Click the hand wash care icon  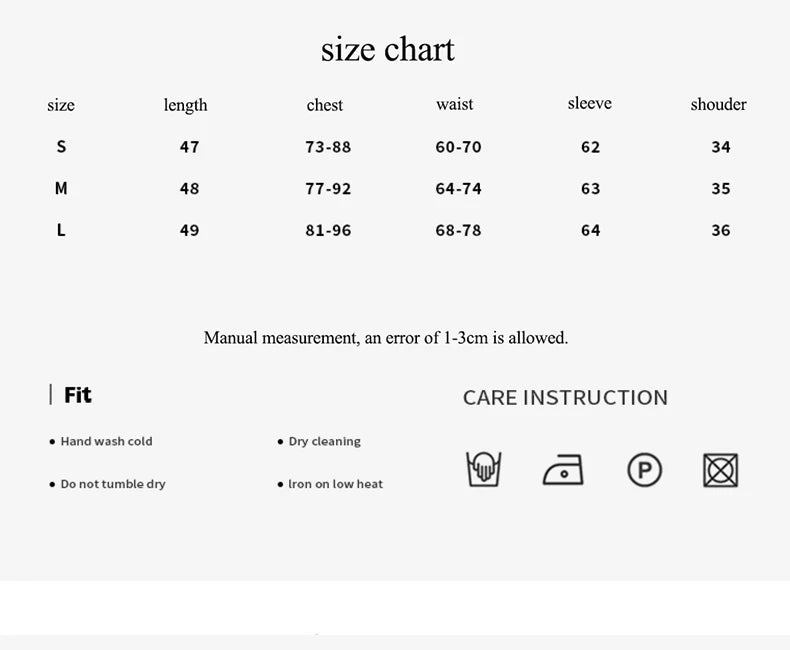click(484, 468)
